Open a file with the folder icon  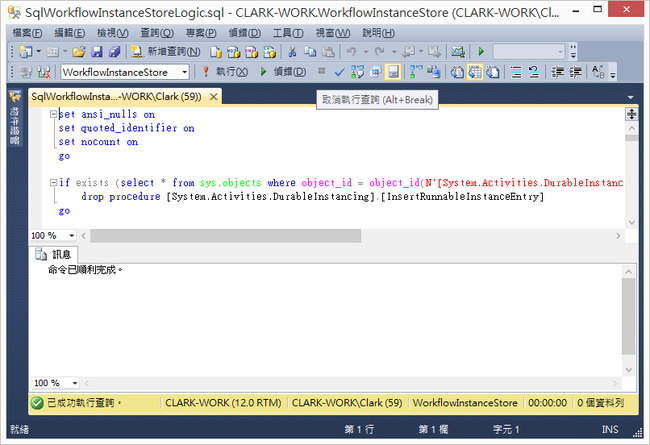(79, 52)
